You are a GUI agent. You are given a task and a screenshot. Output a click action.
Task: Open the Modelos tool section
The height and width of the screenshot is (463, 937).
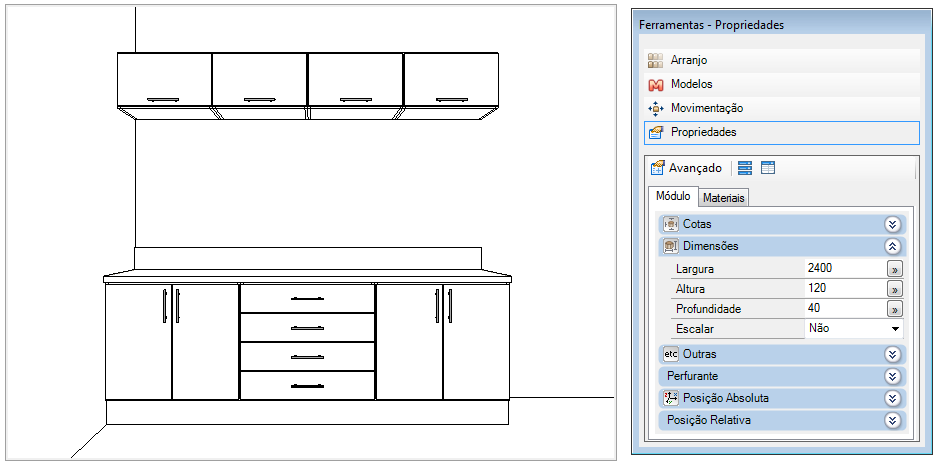click(782, 84)
